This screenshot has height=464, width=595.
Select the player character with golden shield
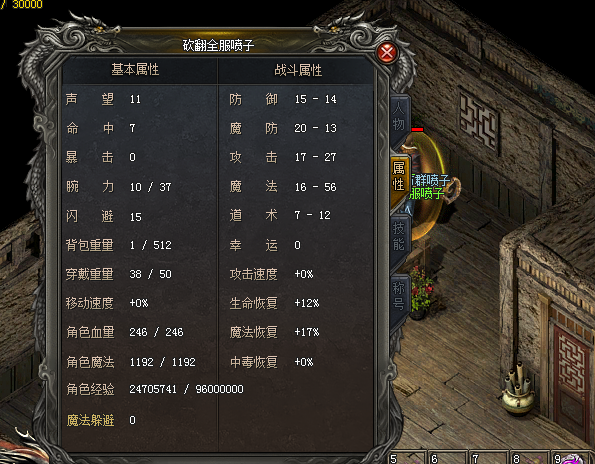click(x=425, y=186)
